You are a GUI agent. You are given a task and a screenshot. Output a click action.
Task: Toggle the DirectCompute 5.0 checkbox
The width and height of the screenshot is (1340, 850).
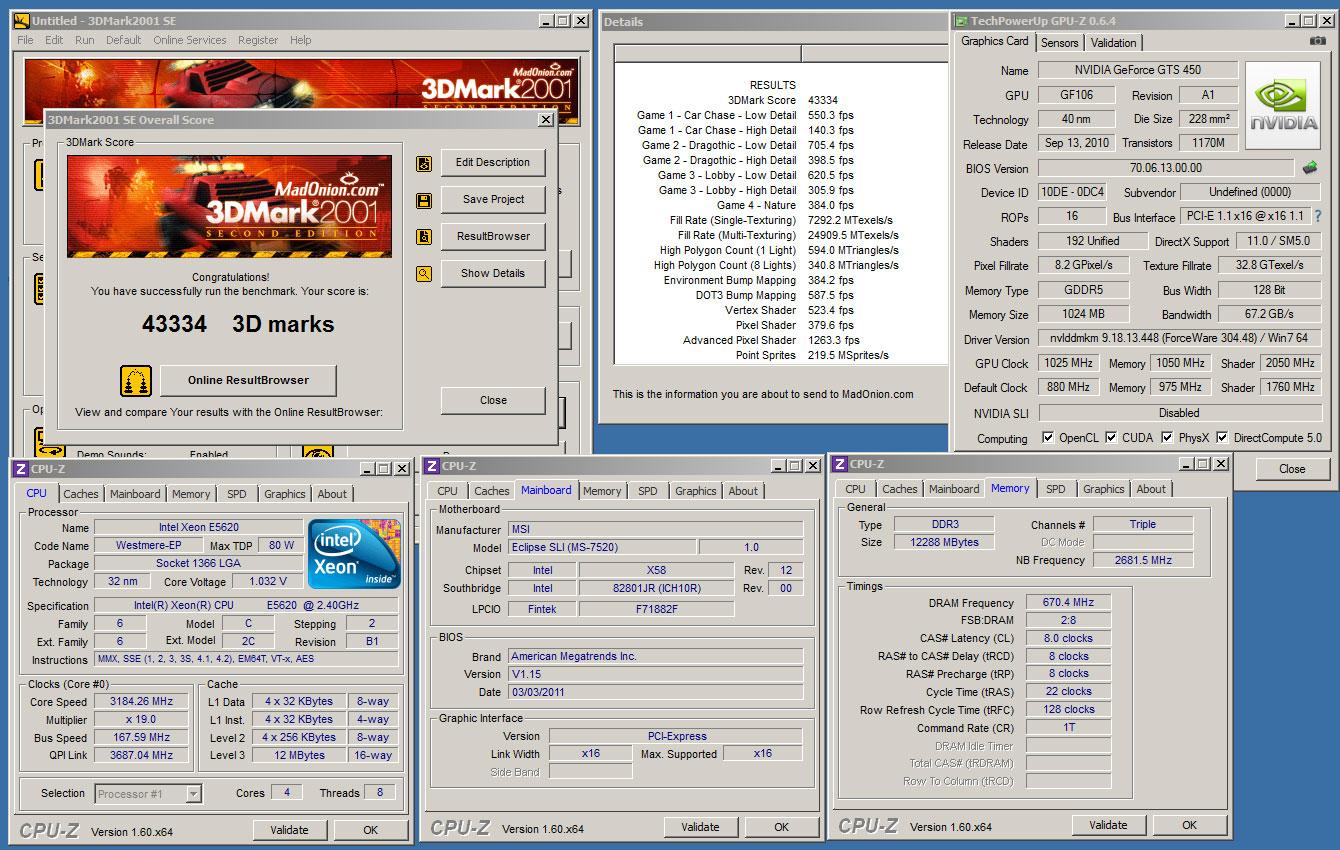[1222, 438]
